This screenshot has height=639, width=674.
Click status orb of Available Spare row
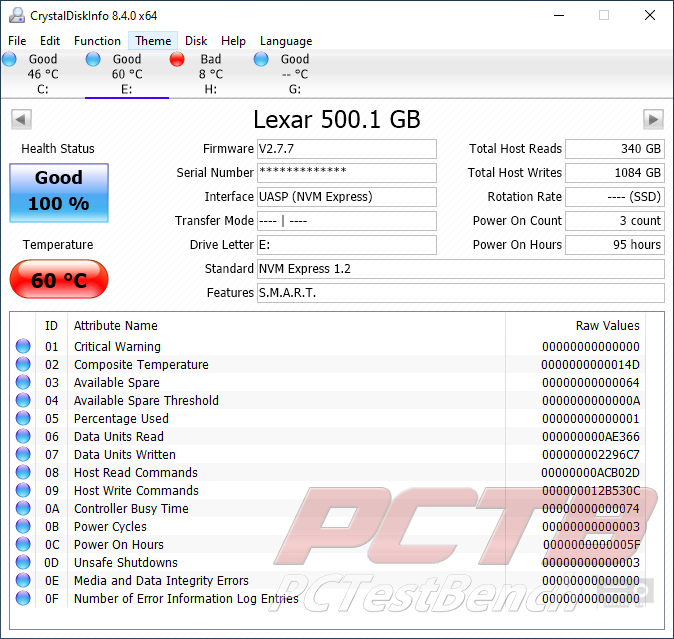point(23,382)
